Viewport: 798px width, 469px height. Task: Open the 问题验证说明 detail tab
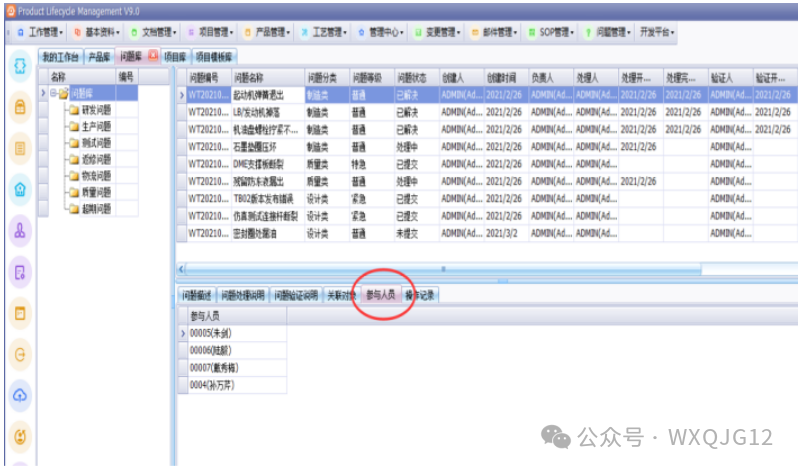tap(296, 295)
